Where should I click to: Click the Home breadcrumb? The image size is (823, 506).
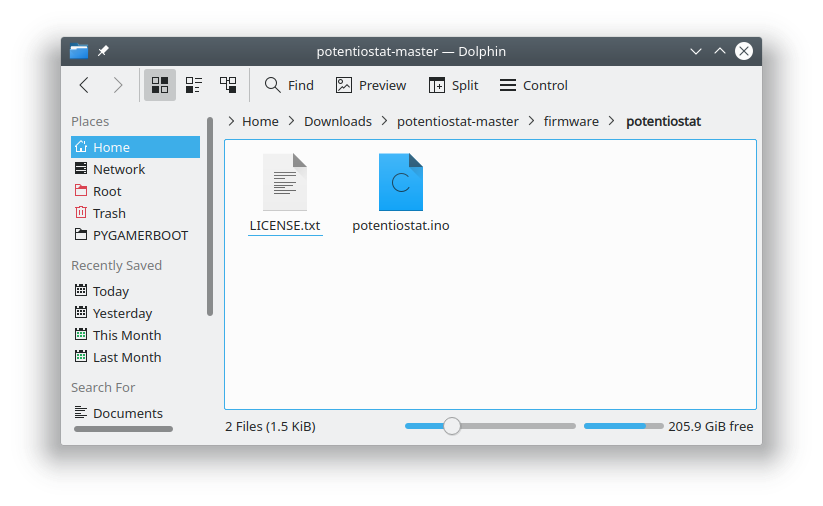260,121
